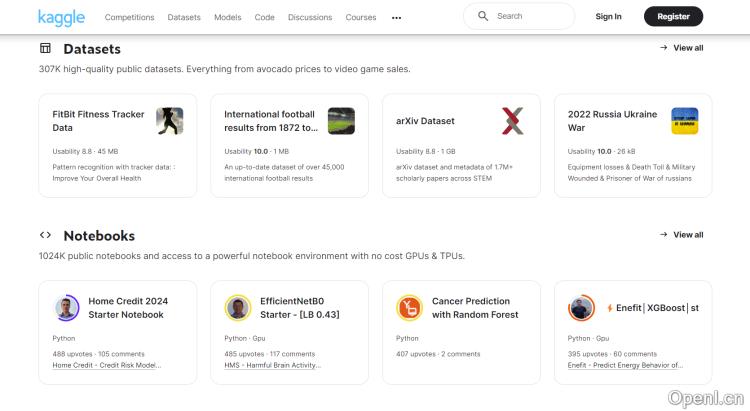Open the Code nav item
This screenshot has height=411, width=750.
coord(264,17)
